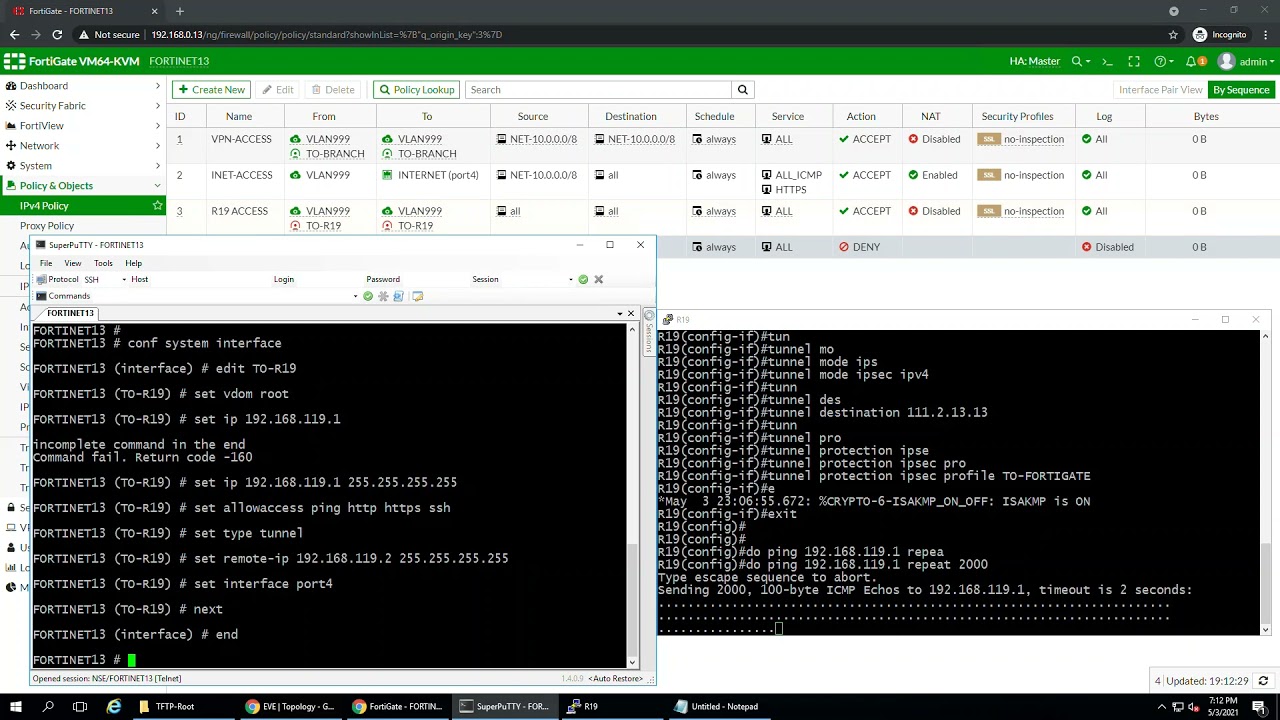
Task: Click the browser address bar URL
Action: coord(327,34)
